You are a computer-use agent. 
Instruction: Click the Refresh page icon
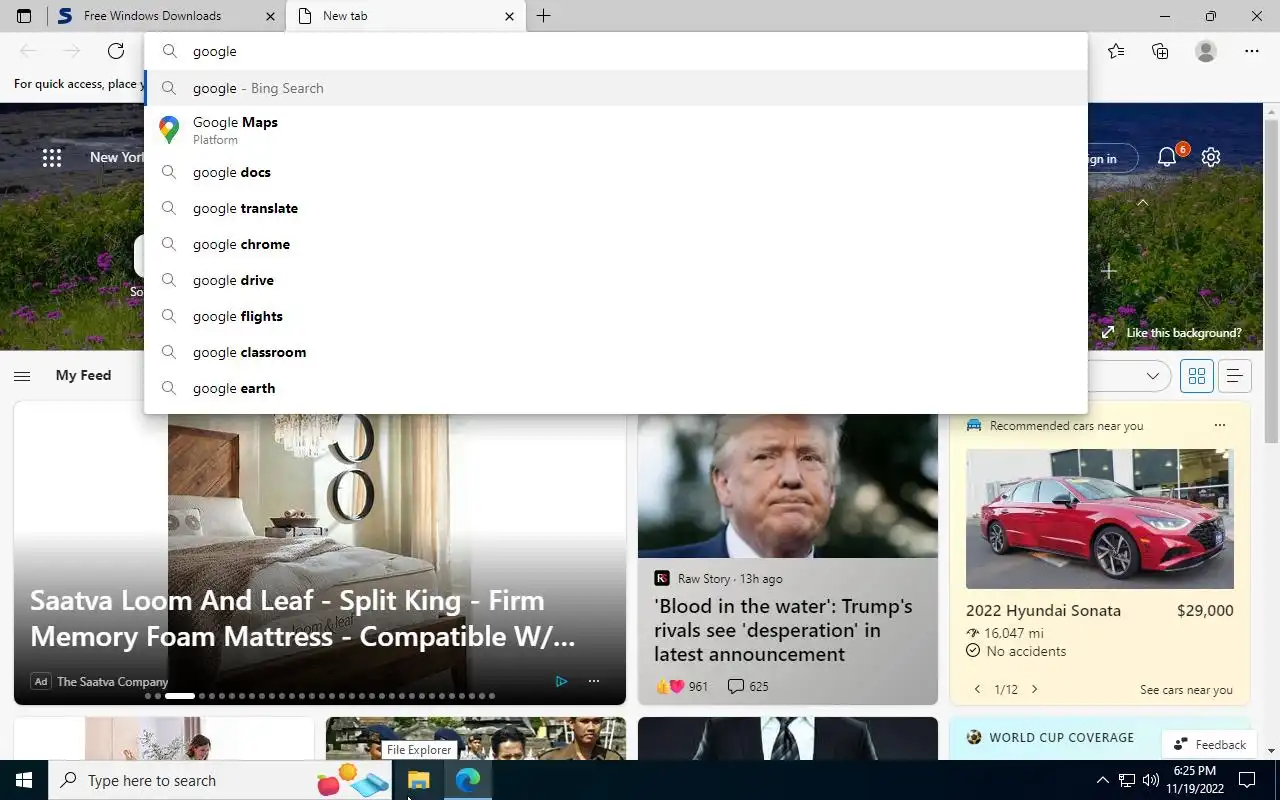[x=116, y=51]
